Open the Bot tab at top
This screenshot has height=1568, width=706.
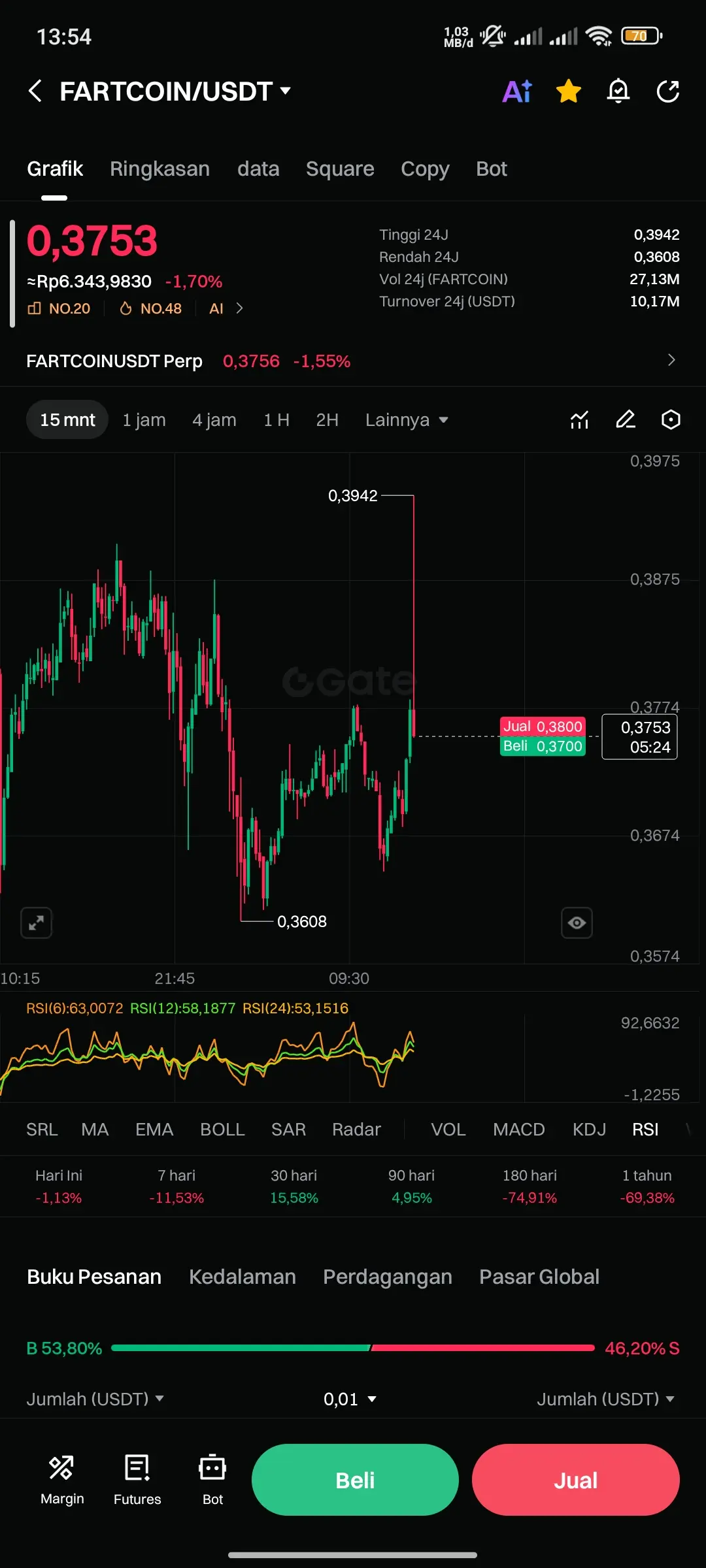pyautogui.click(x=492, y=169)
